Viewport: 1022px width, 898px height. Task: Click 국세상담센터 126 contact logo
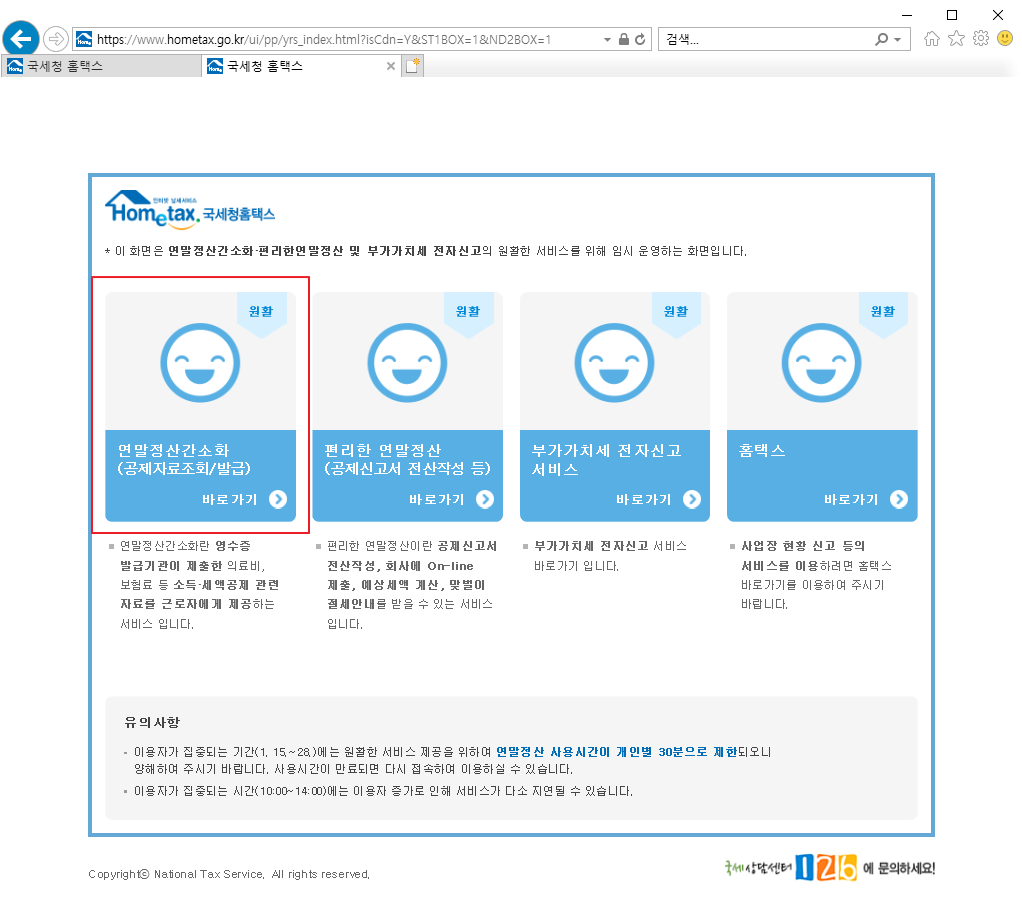pyautogui.click(x=829, y=868)
